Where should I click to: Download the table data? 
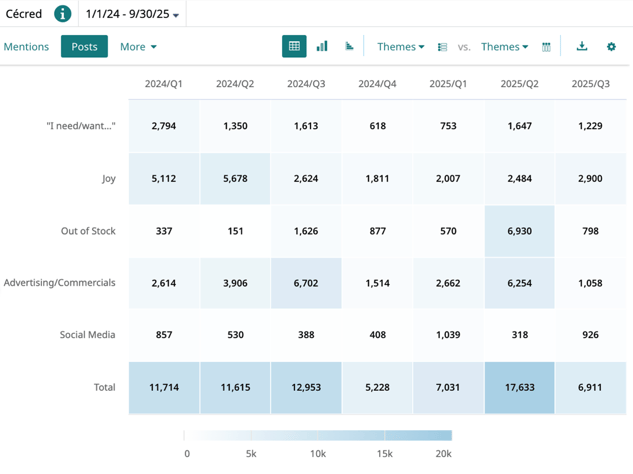coord(582,46)
